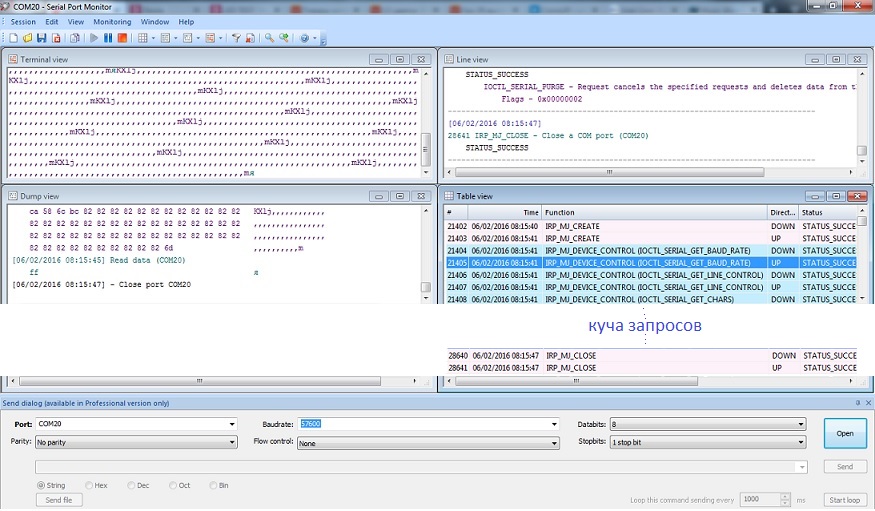The height and width of the screenshot is (511, 875).
Task: Click the New session toolbar icon
Action: click(x=13, y=38)
